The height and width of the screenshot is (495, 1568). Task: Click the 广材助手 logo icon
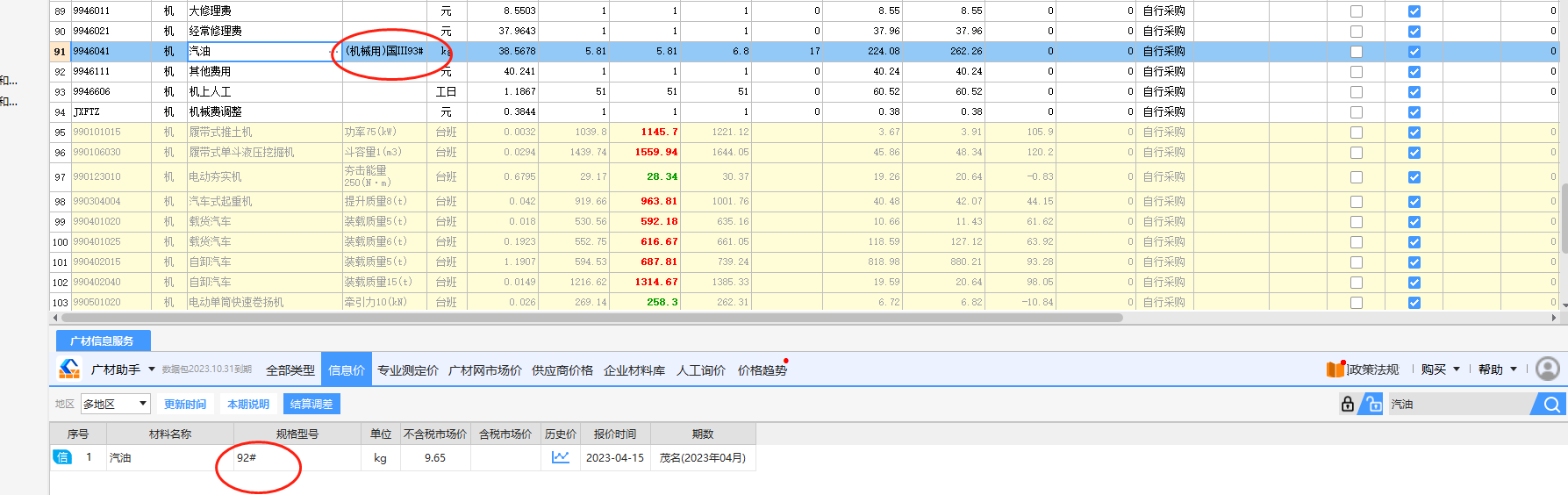point(69,369)
